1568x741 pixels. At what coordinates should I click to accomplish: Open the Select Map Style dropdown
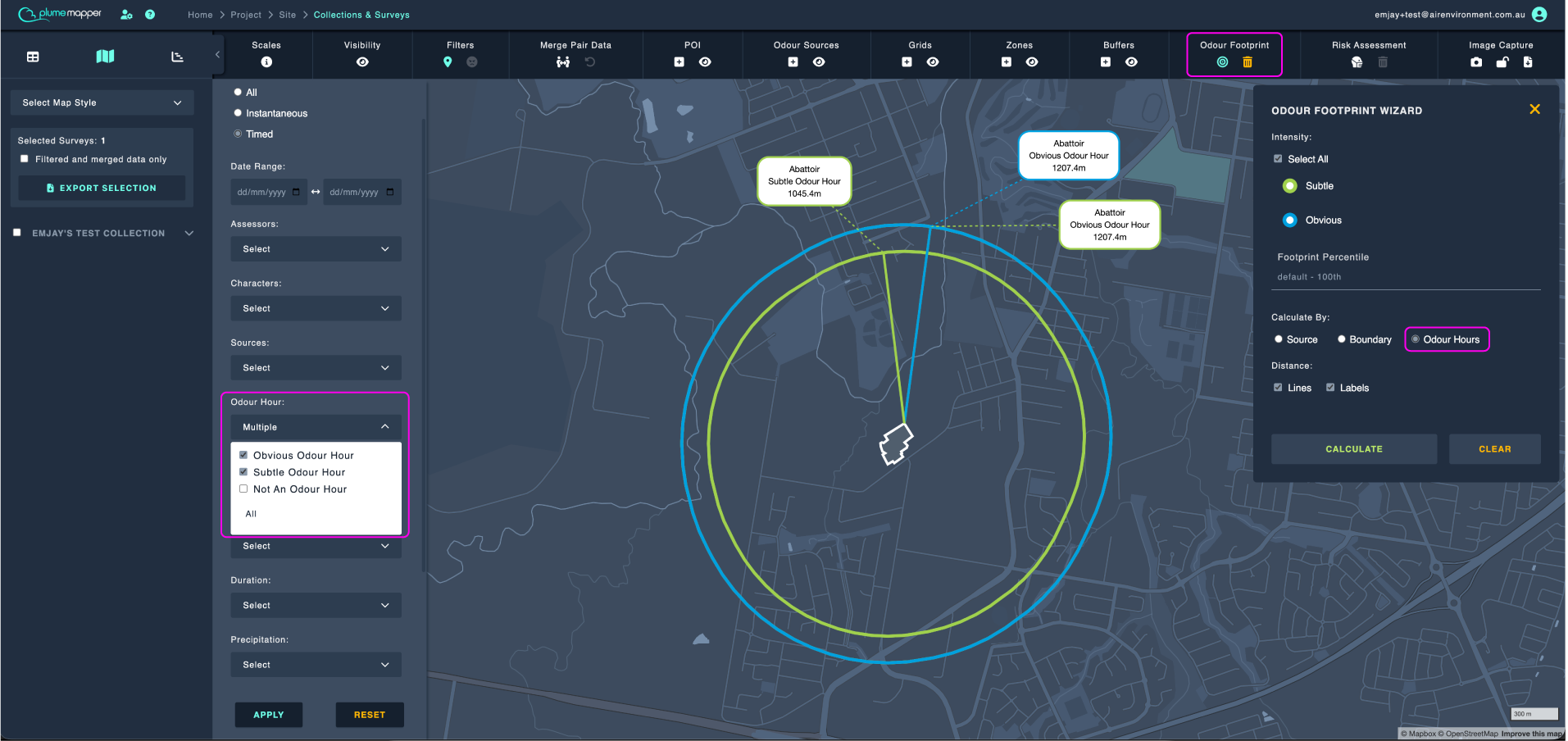102,102
